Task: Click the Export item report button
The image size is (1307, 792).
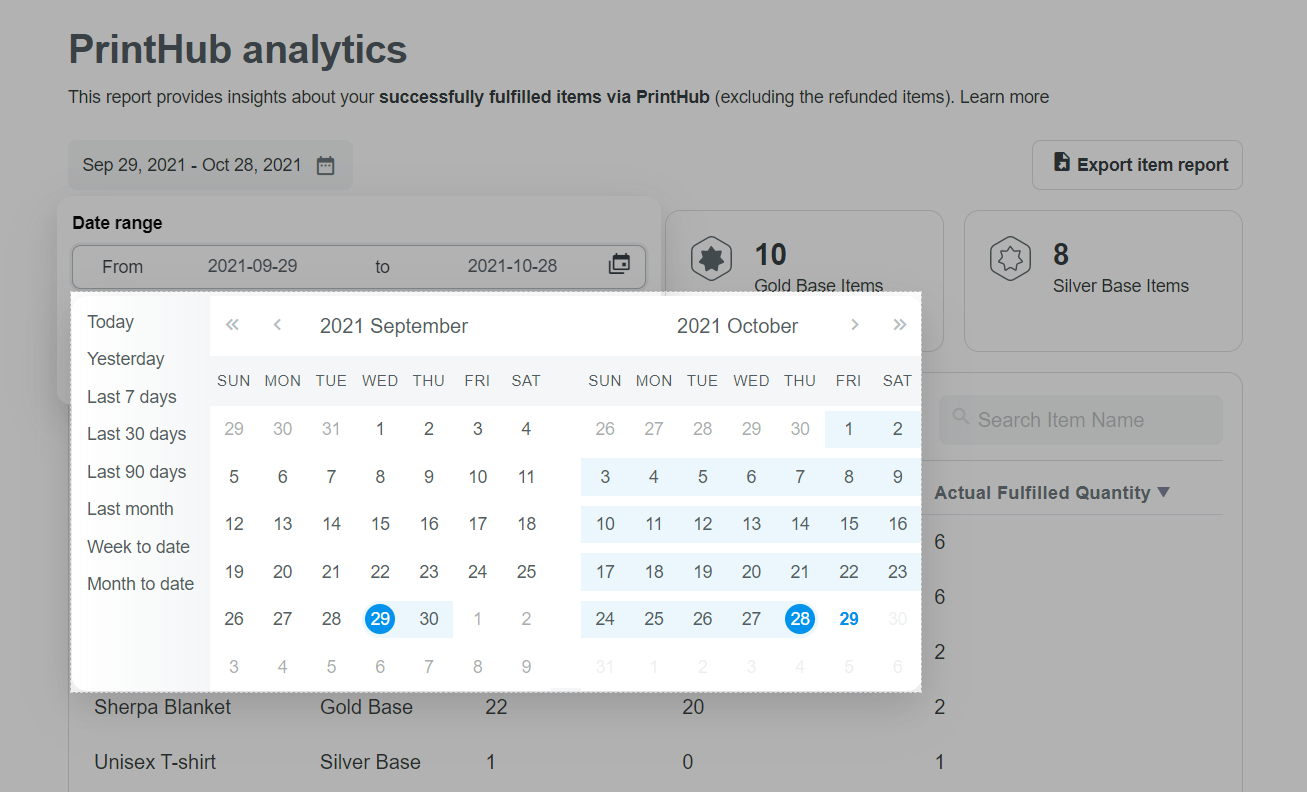Action: coord(1137,165)
